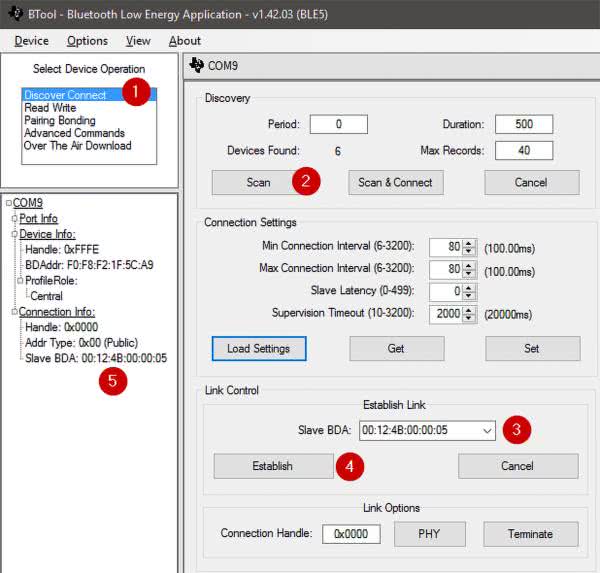Open the View menu
The image size is (600, 573).
[138, 41]
